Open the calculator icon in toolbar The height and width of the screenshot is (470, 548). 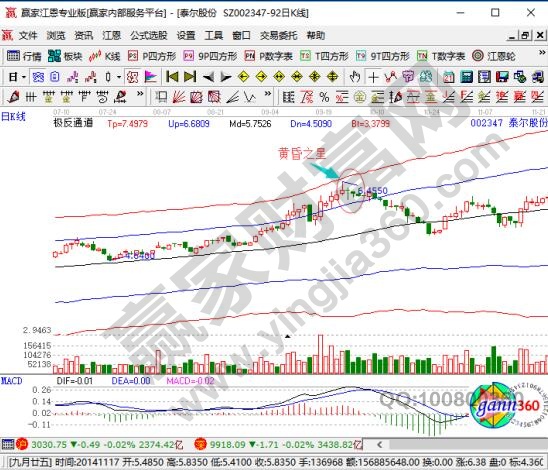[467, 77]
